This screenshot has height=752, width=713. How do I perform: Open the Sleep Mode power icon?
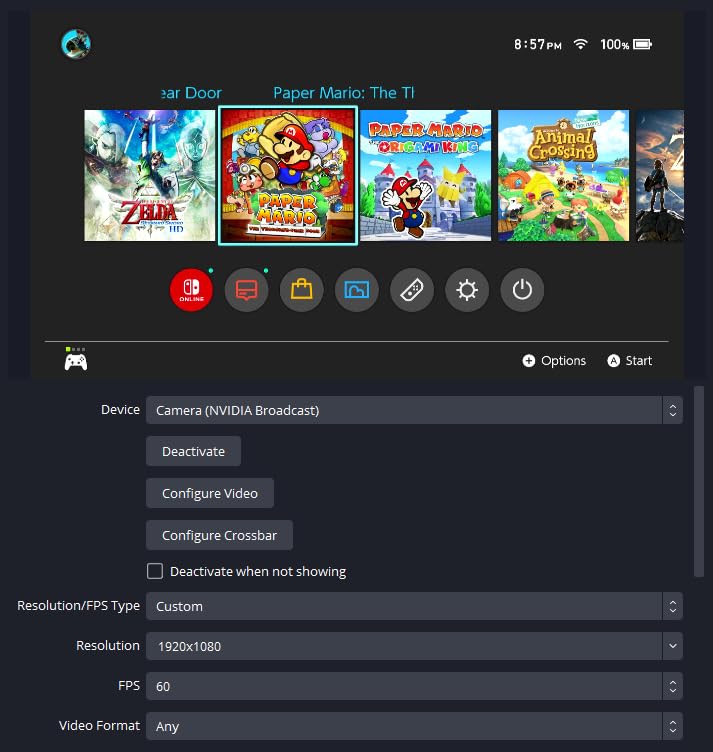(522, 290)
